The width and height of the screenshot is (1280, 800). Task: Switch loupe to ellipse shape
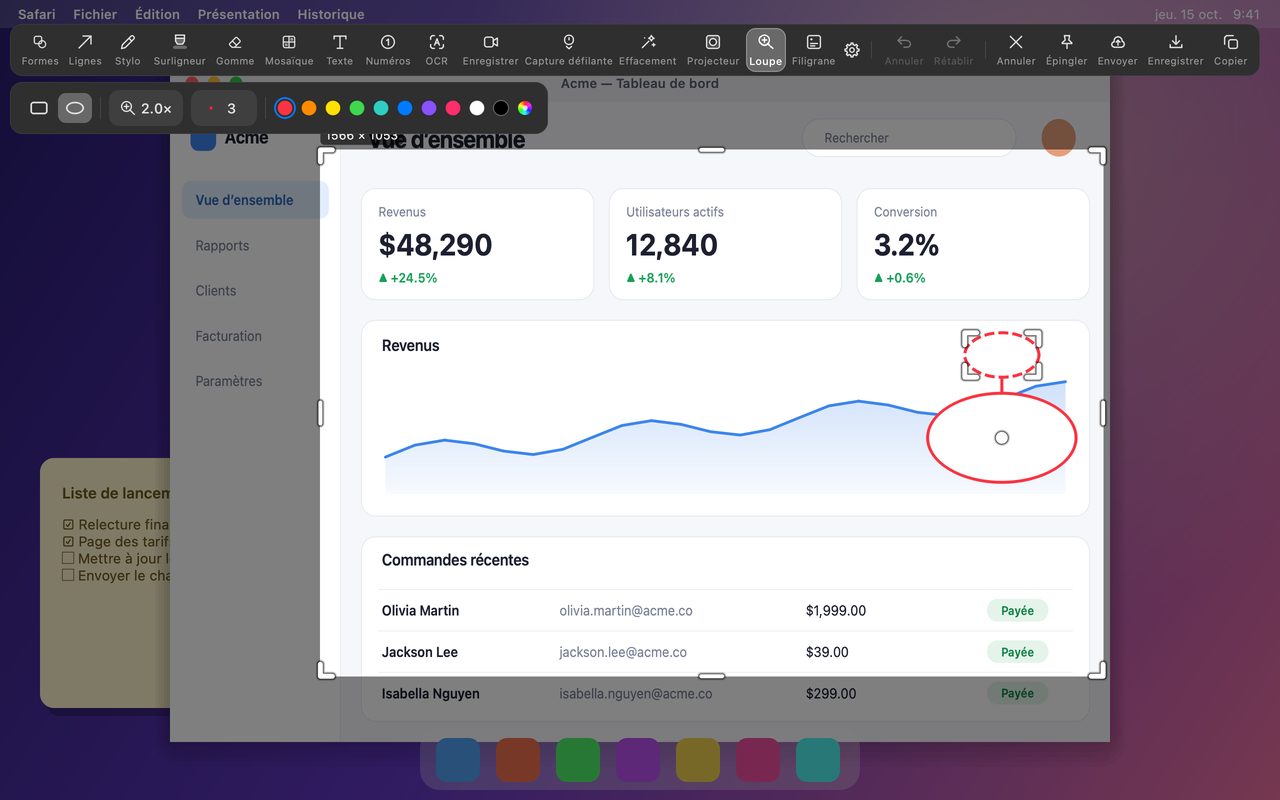click(x=75, y=108)
